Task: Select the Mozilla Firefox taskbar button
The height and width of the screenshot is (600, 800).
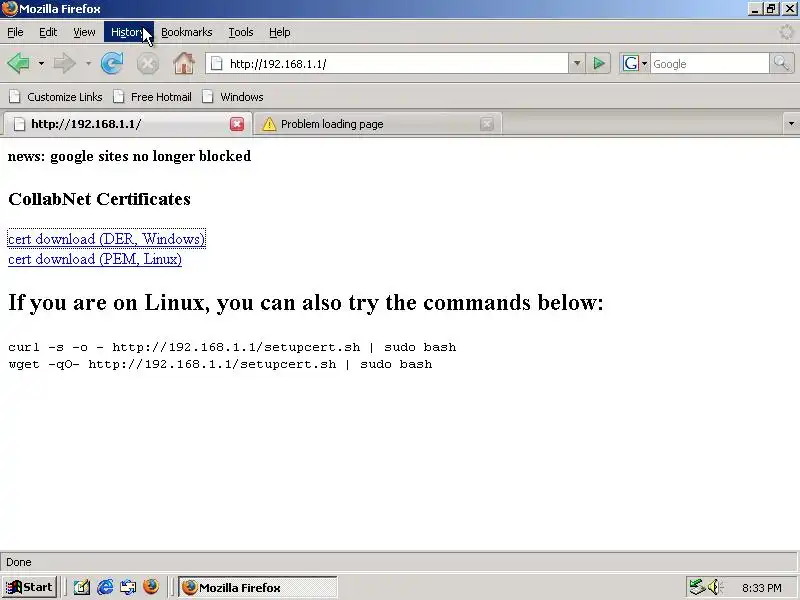Action: click(258, 587)
